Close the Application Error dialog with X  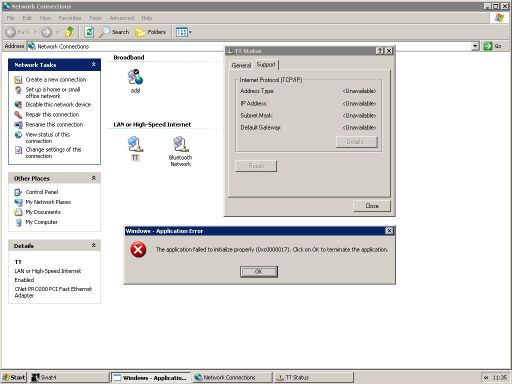pyautogui.click(x=389, y=231)
